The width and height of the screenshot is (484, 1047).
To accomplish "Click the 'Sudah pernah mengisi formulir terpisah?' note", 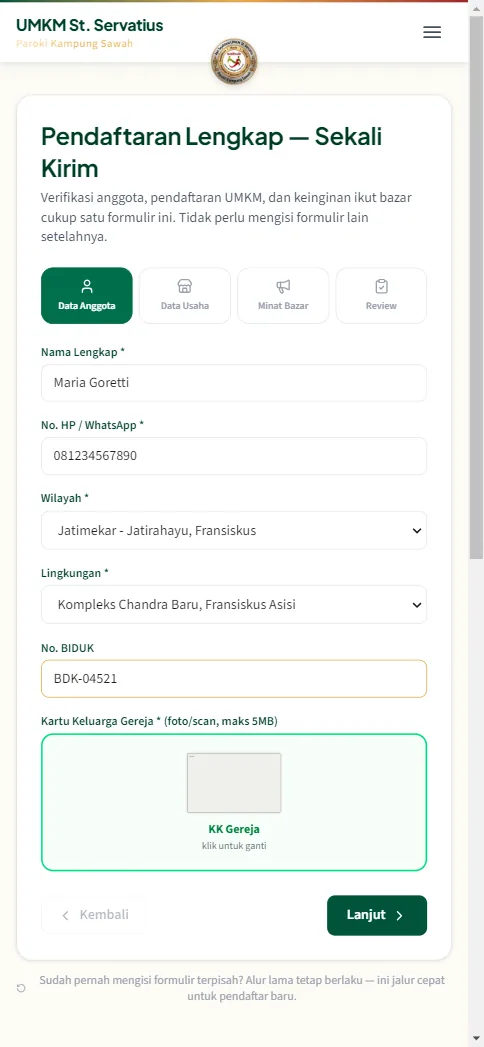I will (x=242, y=988).
